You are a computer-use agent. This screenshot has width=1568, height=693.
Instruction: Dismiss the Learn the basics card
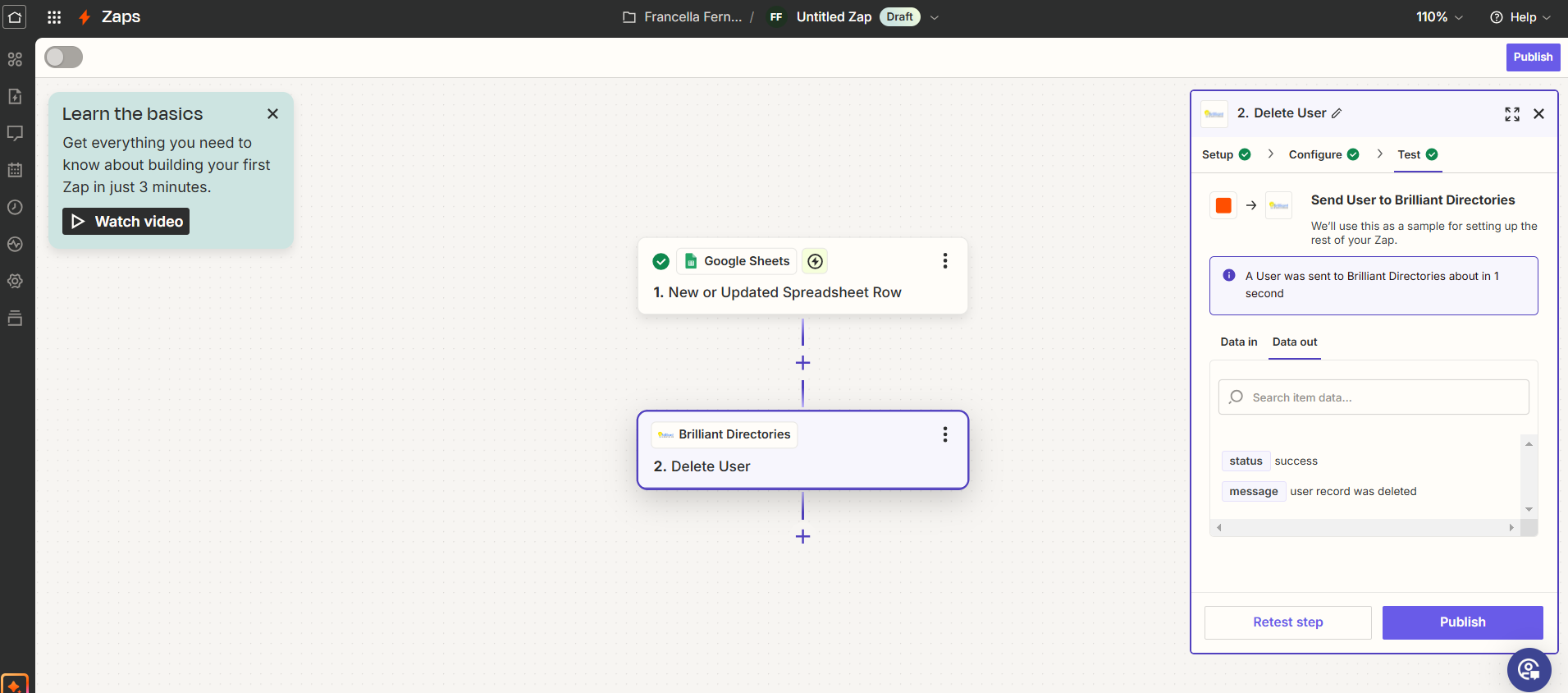tap(272, 114)
